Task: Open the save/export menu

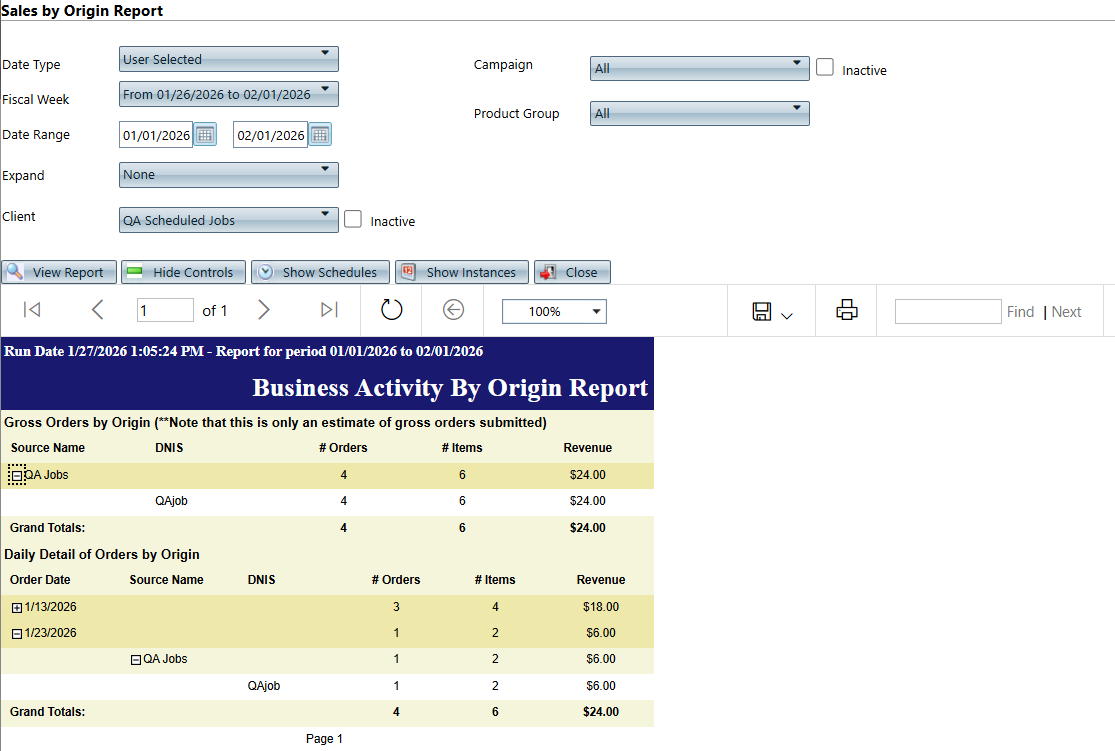Action: click(x=772, y=312)
